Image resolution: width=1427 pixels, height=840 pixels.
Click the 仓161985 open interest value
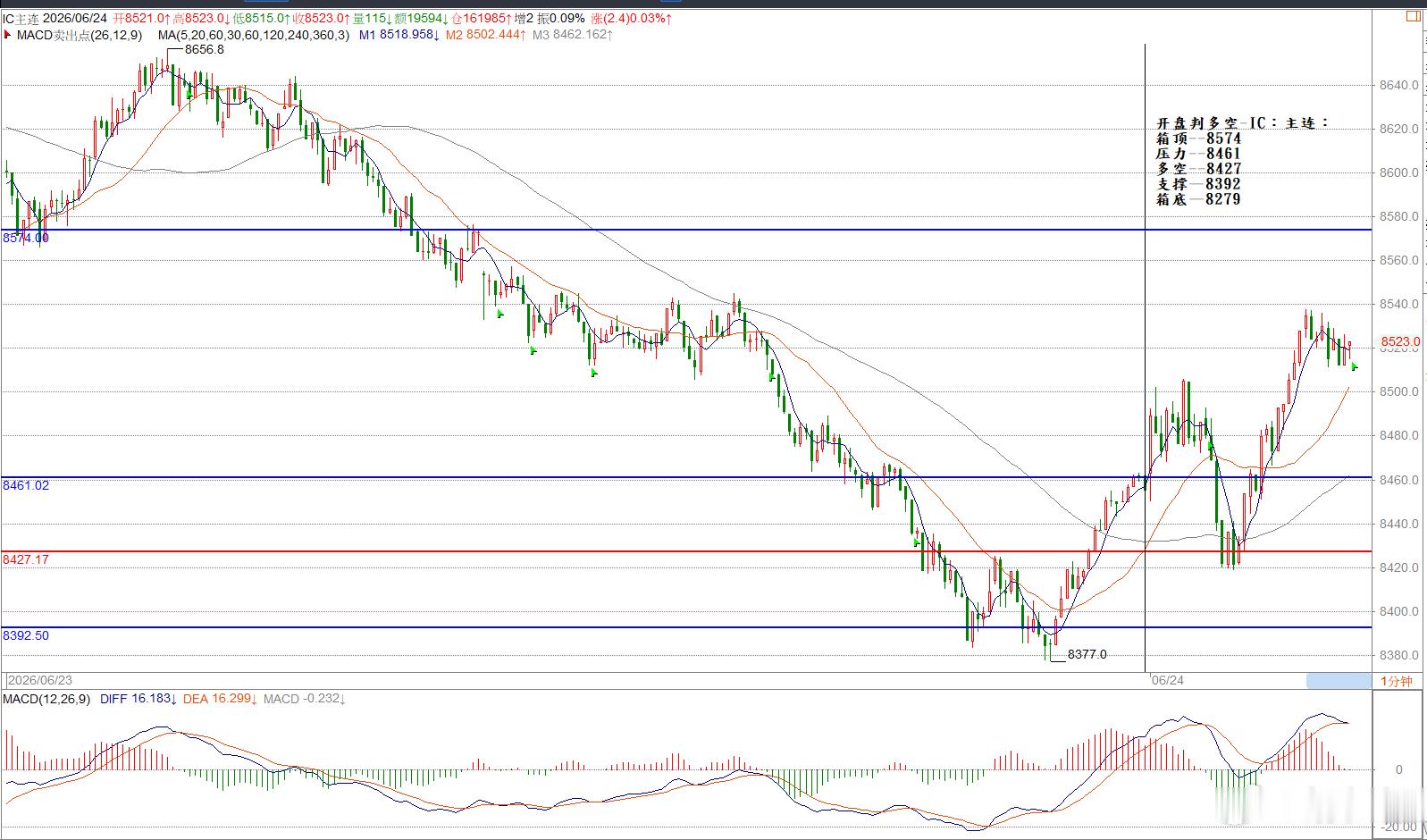(x=481, y=18)
